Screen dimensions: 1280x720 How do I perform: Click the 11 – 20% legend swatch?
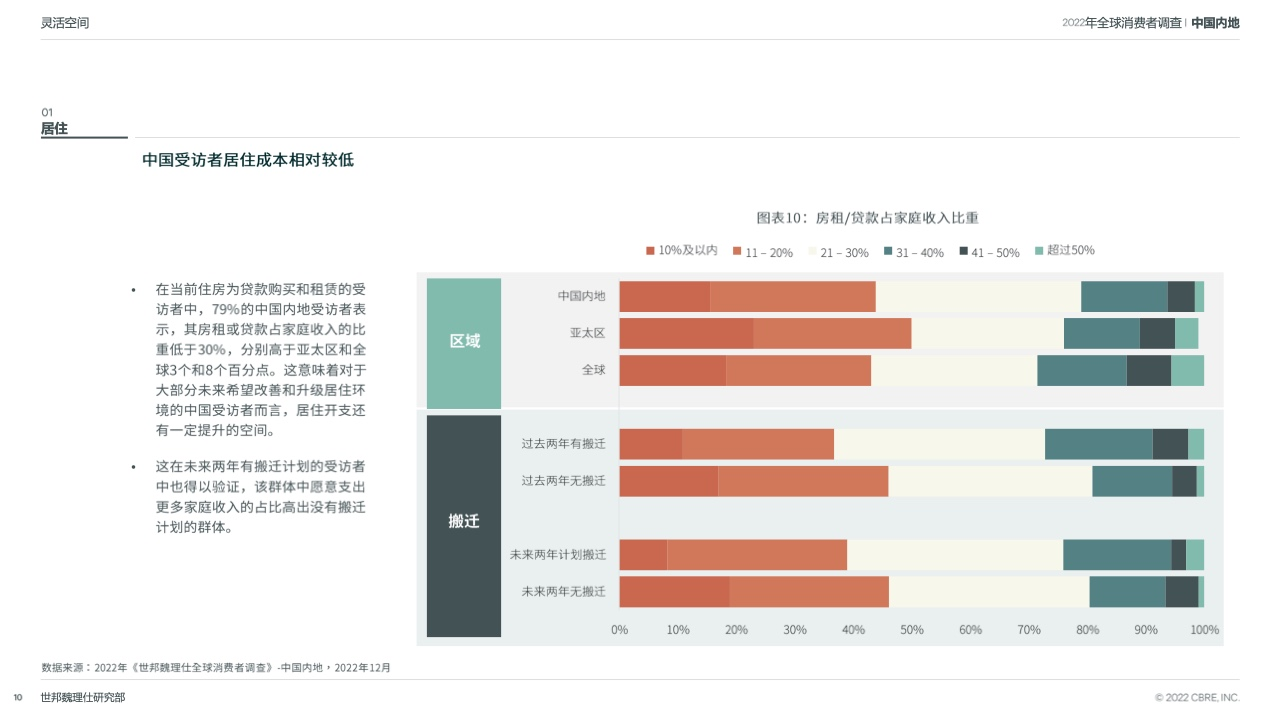coord(737,251)
